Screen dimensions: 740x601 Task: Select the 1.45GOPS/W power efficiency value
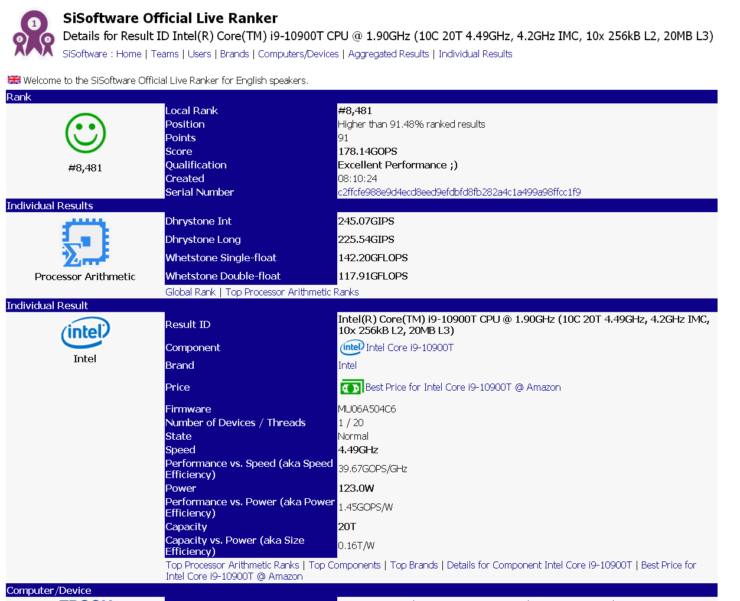click(x=366, y=507)
